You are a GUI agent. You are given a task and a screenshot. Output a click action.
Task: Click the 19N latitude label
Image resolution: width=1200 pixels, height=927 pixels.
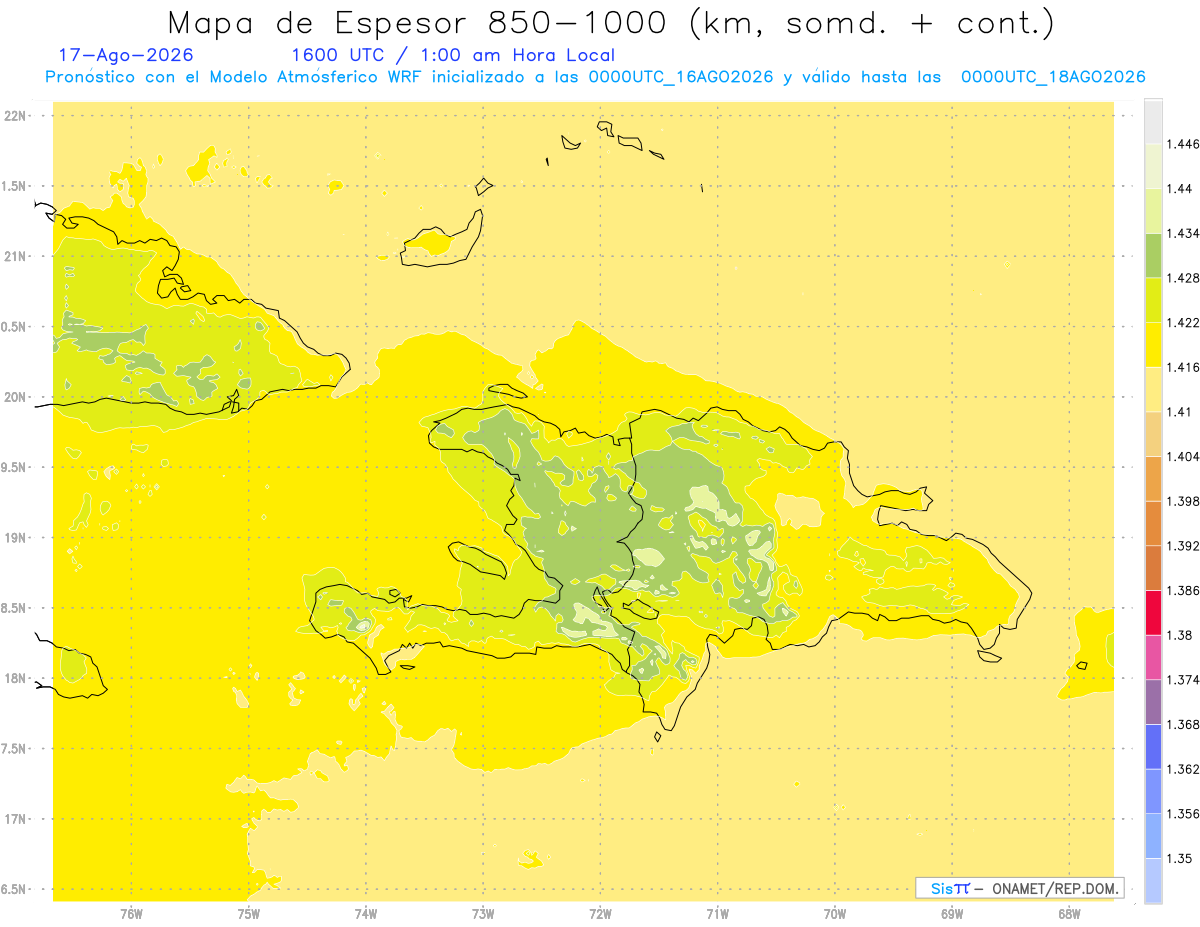pos(17,538)
